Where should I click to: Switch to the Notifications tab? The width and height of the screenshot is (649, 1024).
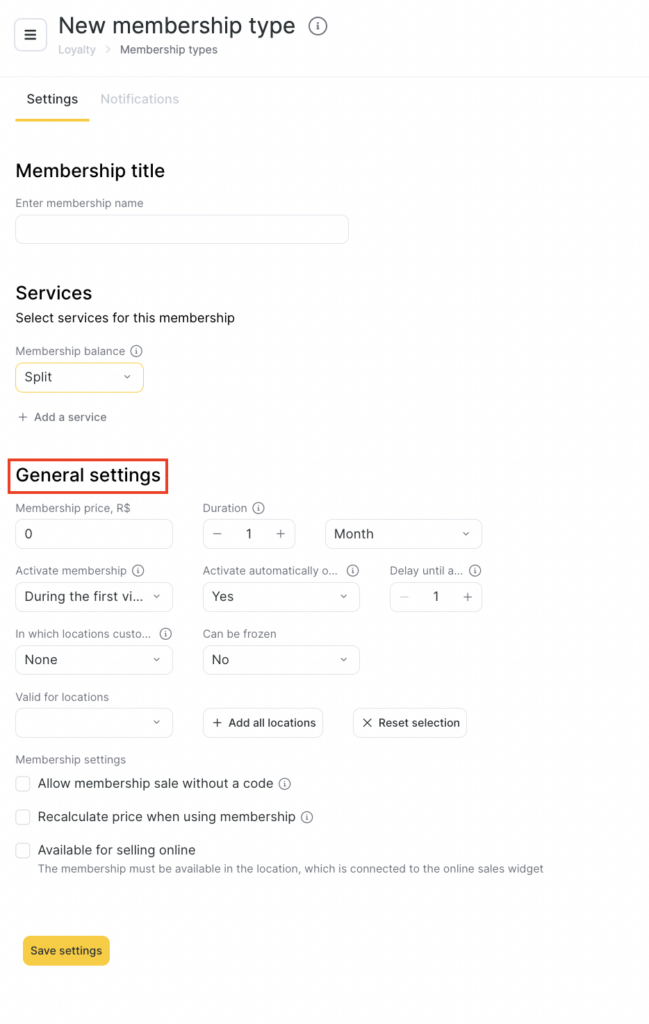140,99
